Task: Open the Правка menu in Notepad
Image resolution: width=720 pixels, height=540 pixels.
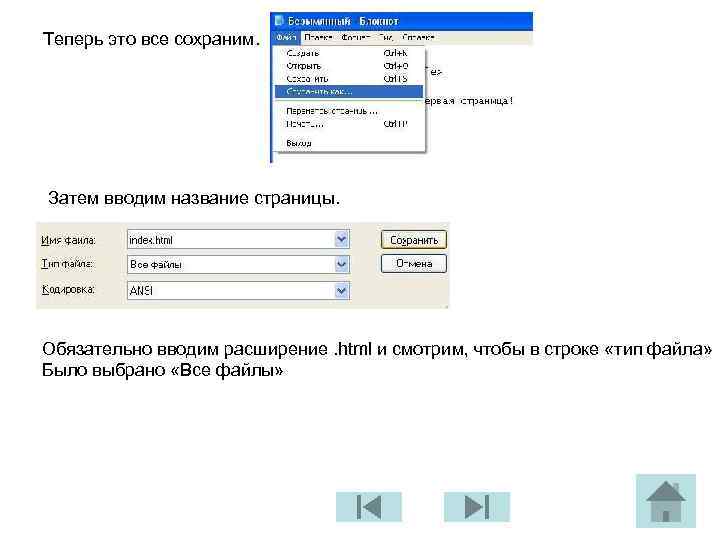Action: pos(318,37)
